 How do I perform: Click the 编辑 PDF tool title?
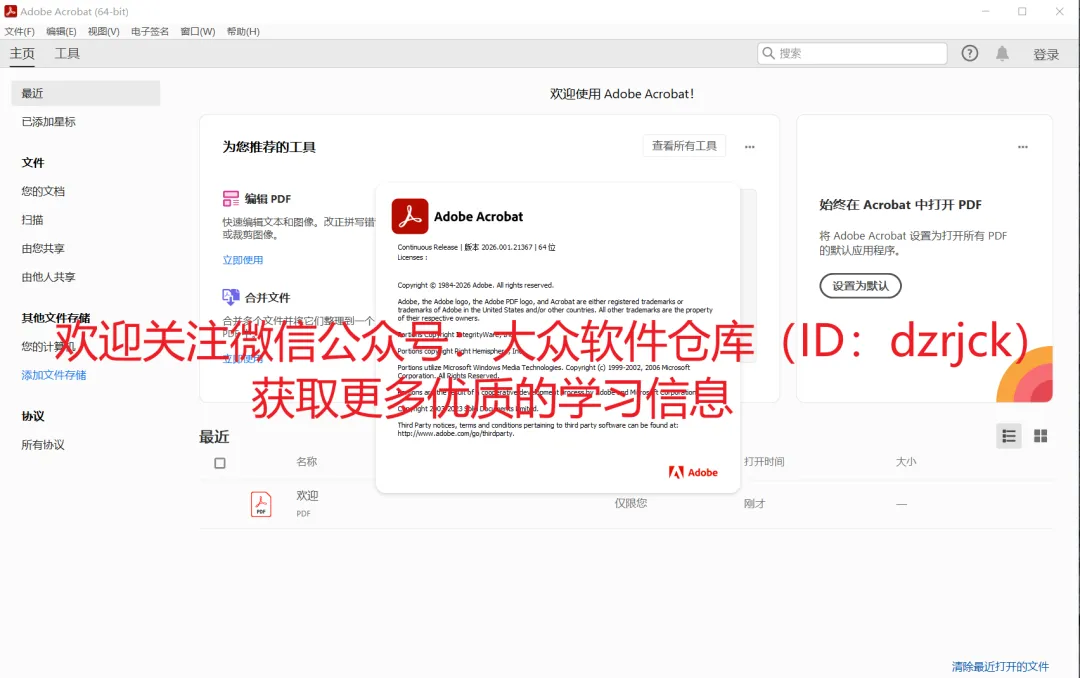[x=267, y=199]
